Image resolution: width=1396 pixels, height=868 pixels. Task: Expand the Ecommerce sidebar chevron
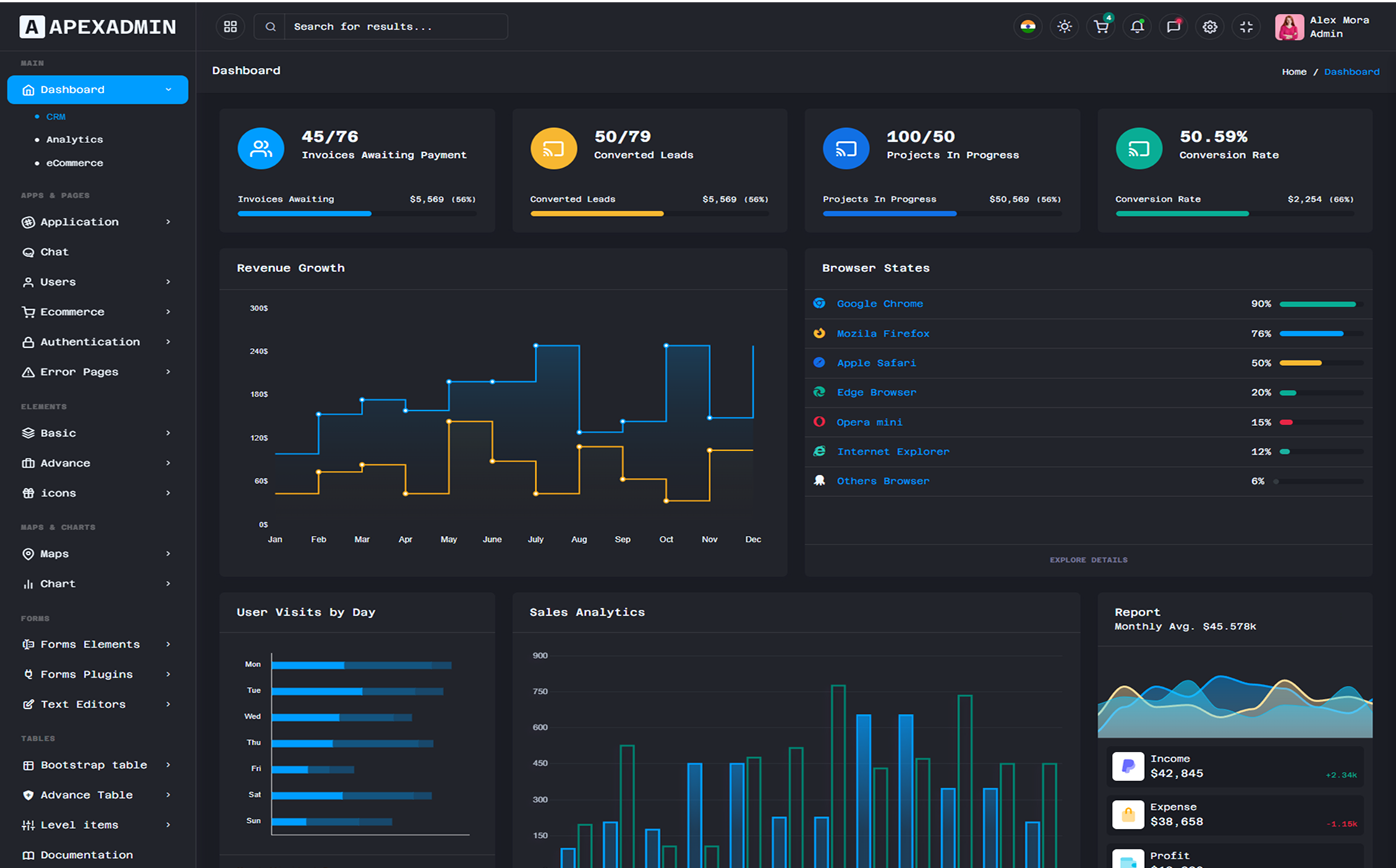[169, 312]
